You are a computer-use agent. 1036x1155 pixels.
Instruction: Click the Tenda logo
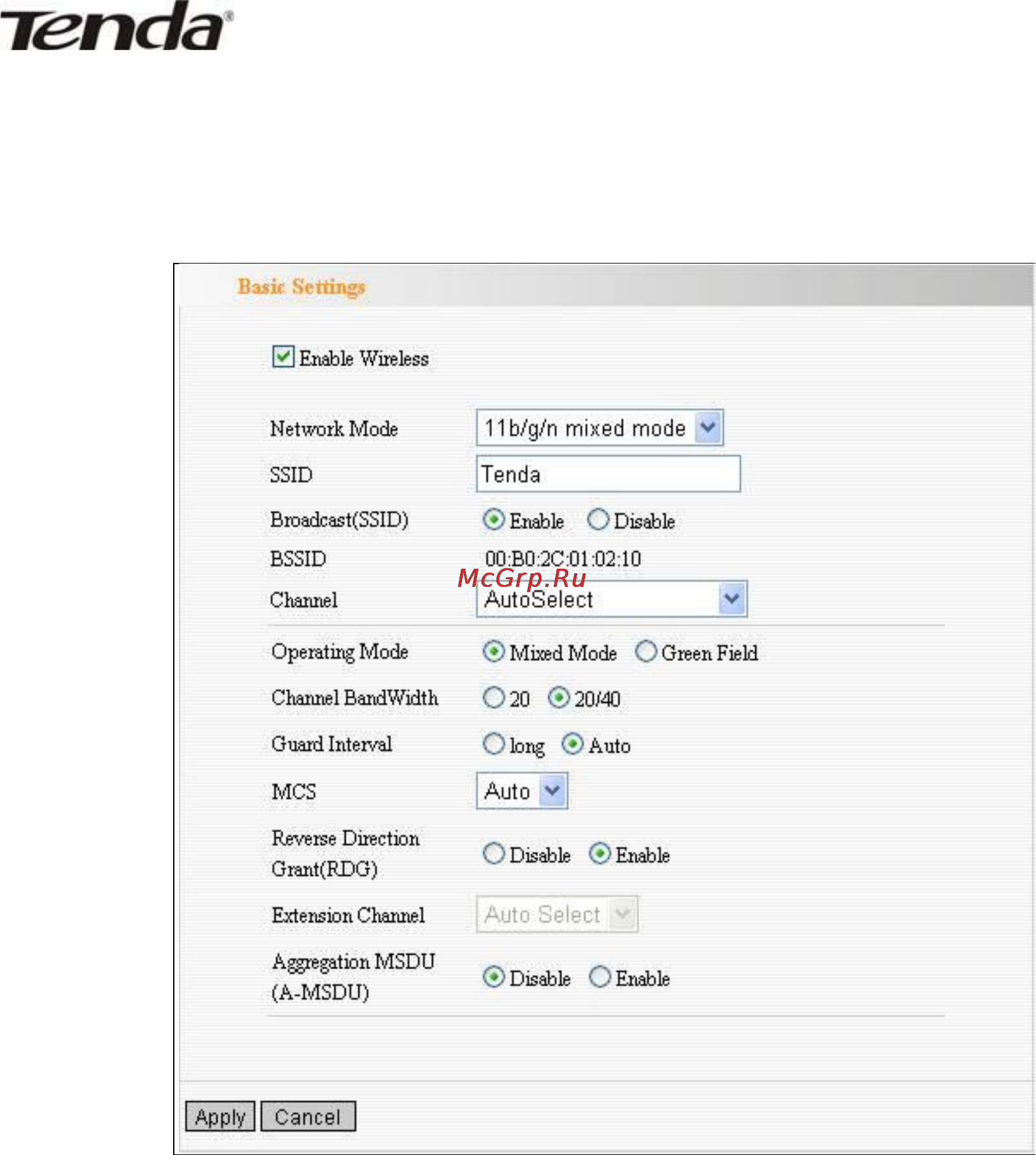click(x=116, y=26)
